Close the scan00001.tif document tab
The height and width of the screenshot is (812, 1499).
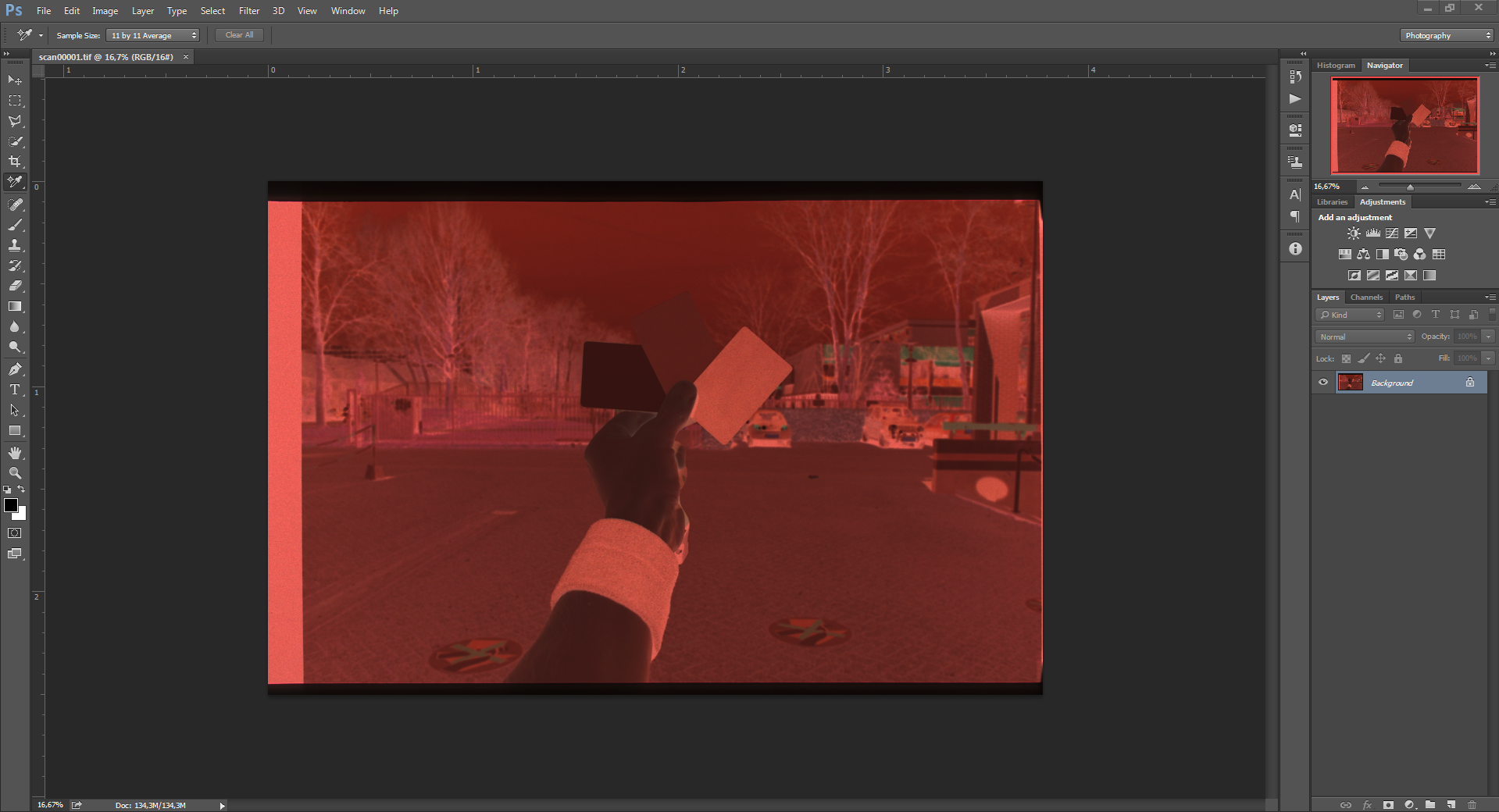(x=185, y=57)
